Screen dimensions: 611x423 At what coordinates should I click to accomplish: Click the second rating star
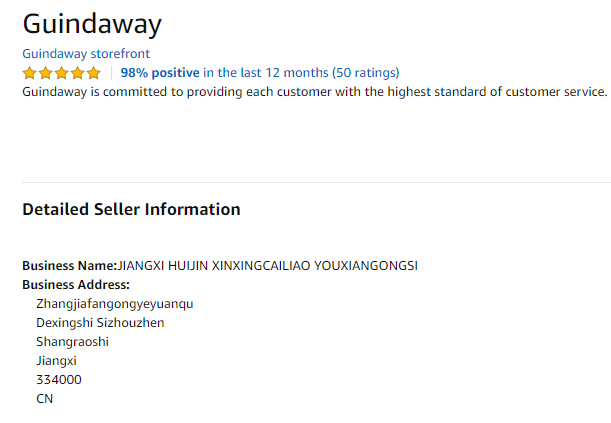point(46,73)
